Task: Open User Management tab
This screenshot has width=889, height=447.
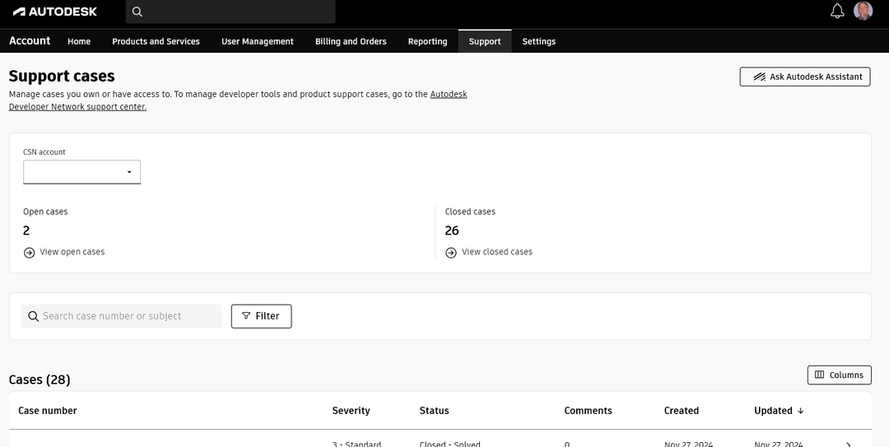Action: tap(257, 41)
